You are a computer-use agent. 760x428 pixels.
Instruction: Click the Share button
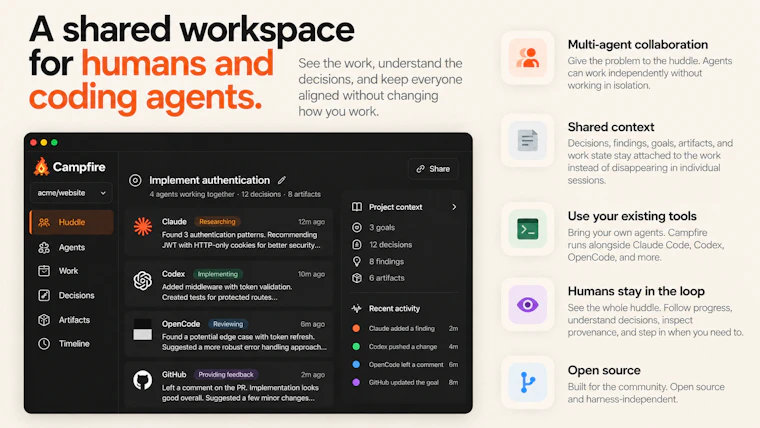(433, 169)
